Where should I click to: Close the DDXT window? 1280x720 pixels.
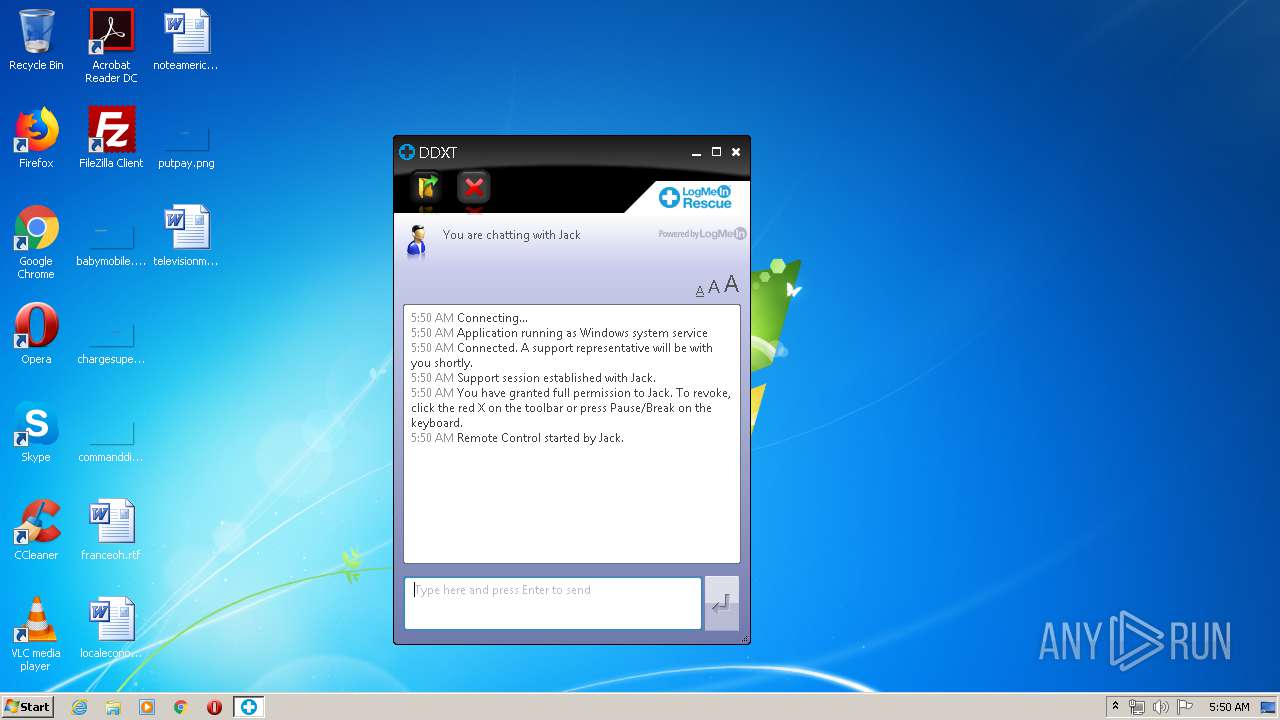click(x=736, y=152)
